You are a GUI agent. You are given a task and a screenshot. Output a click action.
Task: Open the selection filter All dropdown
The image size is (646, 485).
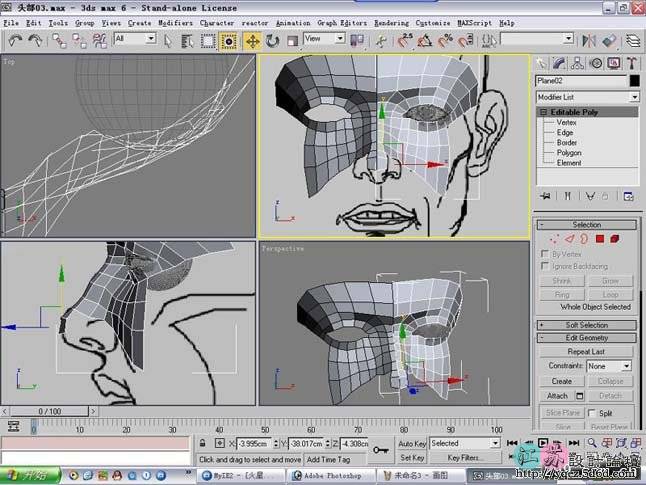click(x=135, y=38)
